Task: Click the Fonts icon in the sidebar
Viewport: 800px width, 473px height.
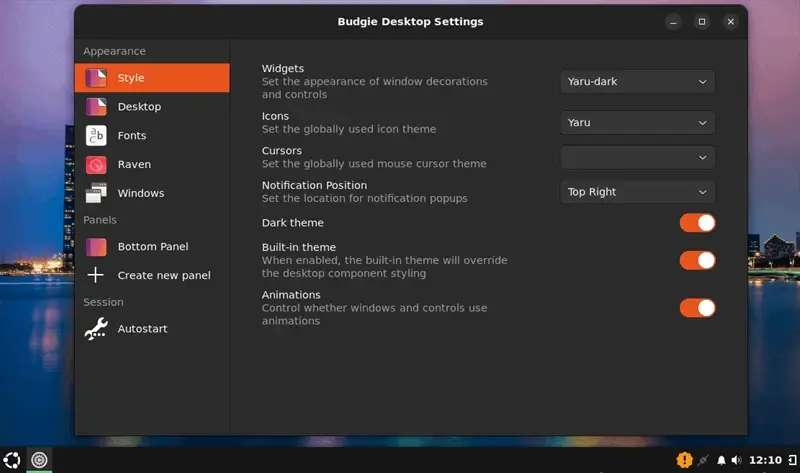Action: coord(96,136)
